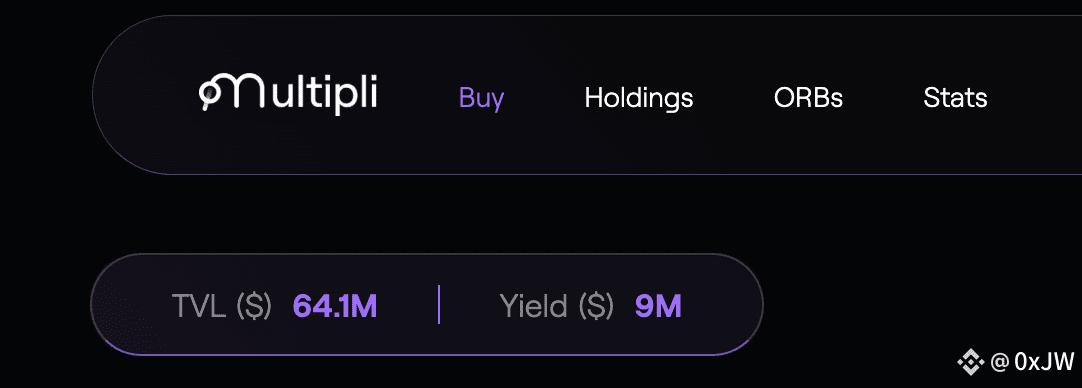Click the 64.1M TVL value
Screen dimensions: 1082x388
point(335,306)
